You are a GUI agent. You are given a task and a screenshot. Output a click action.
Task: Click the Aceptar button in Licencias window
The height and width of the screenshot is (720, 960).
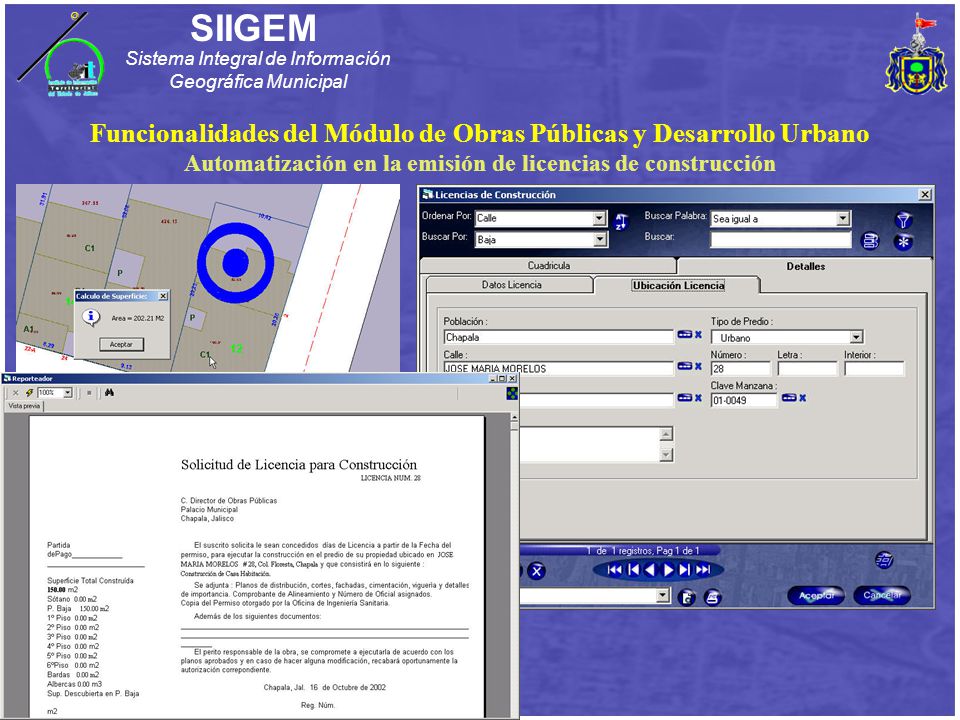tap(816, 595)
